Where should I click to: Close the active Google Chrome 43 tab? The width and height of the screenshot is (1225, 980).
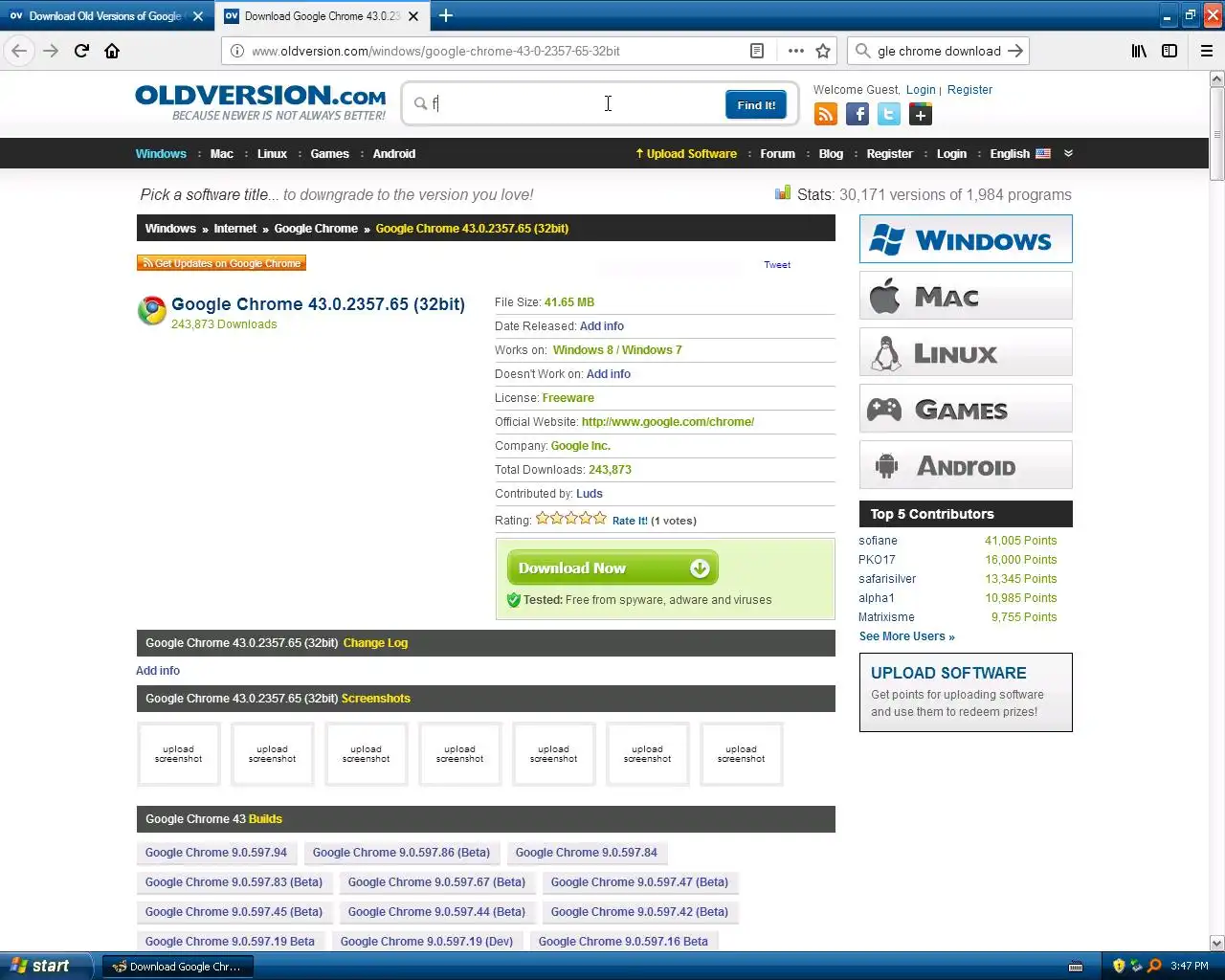[413, 16]
